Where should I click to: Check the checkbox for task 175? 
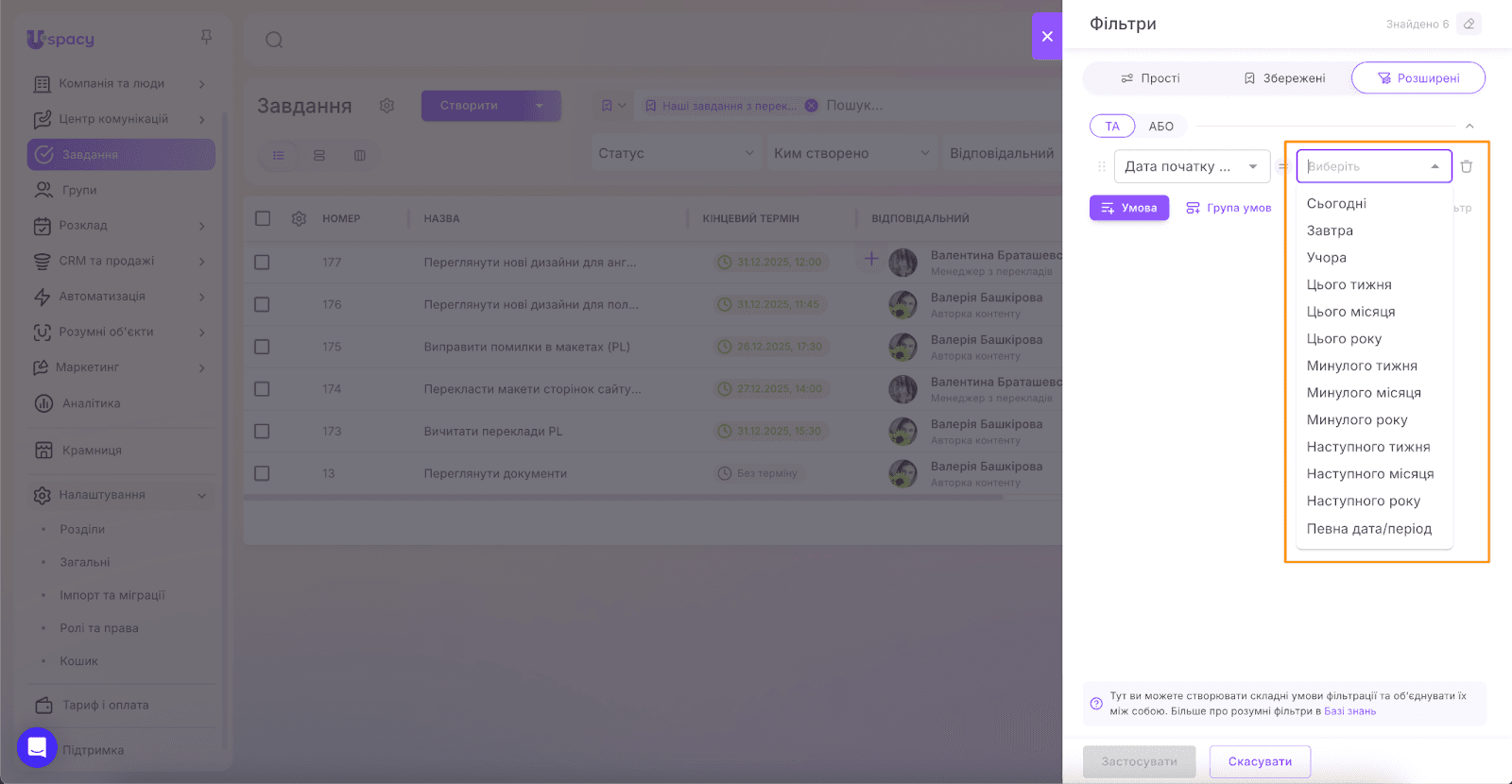262,347
